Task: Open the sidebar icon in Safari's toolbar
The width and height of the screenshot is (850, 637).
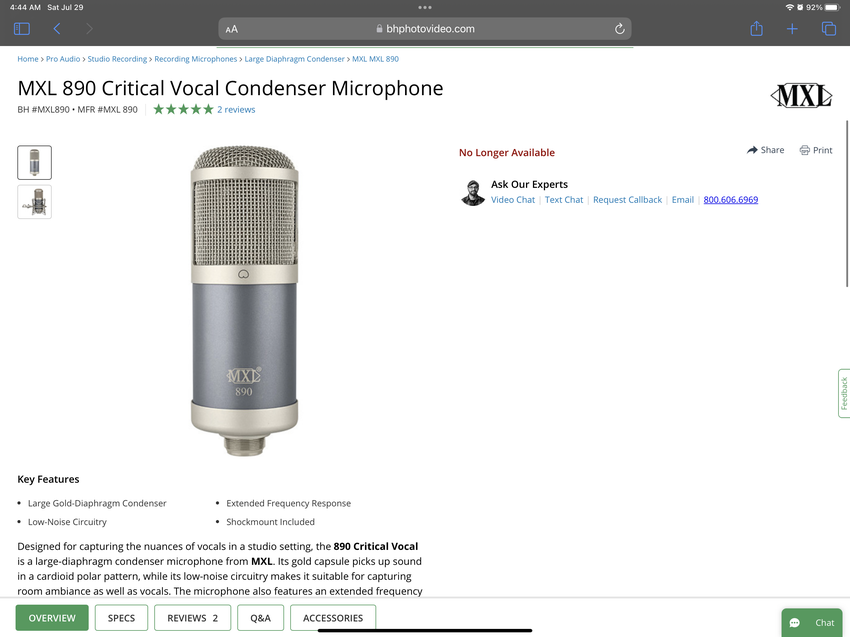Action: (21, 28)
